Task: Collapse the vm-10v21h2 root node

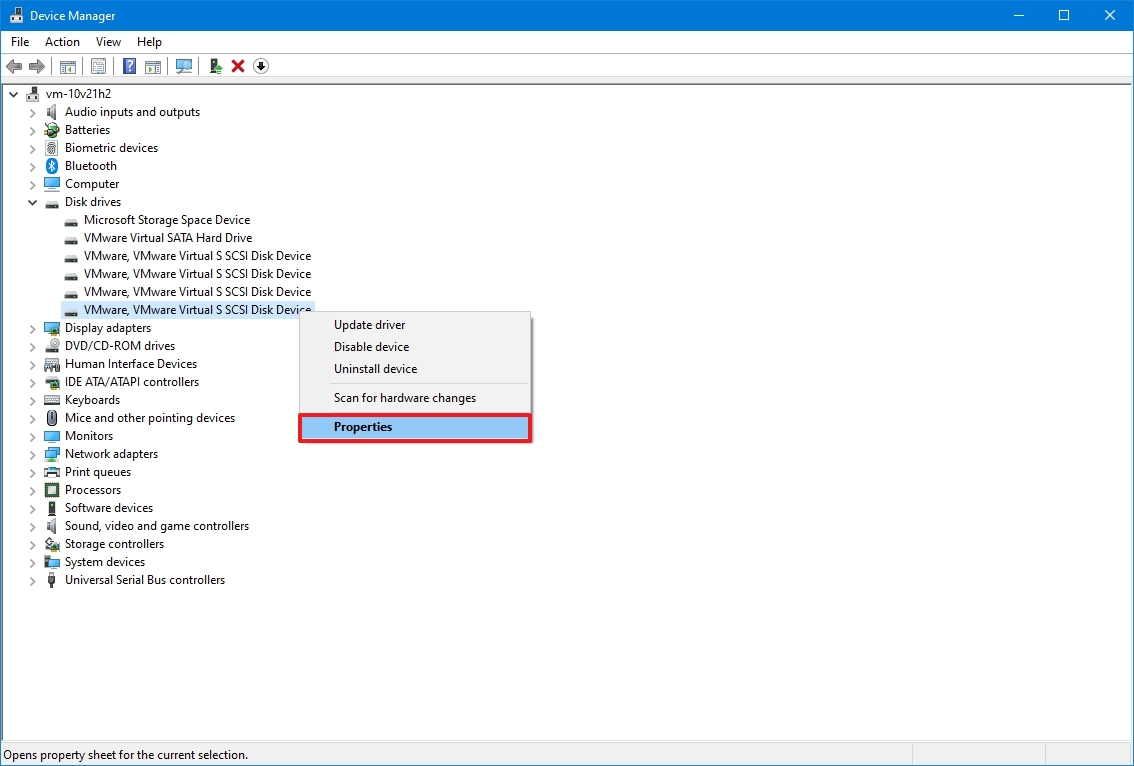Action: [x=13, y=93]
